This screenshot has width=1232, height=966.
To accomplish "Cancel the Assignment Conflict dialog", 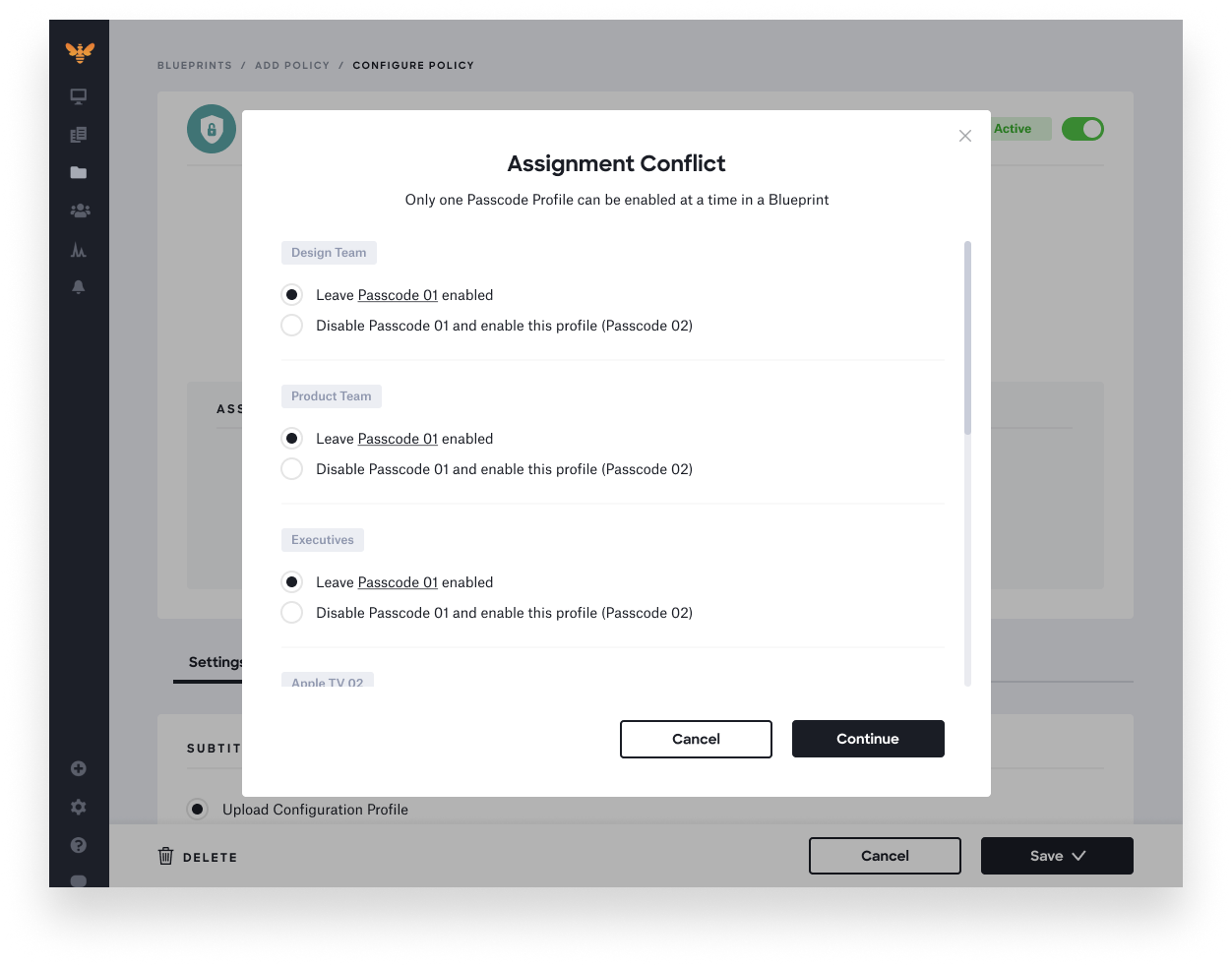I will (696, 739).
